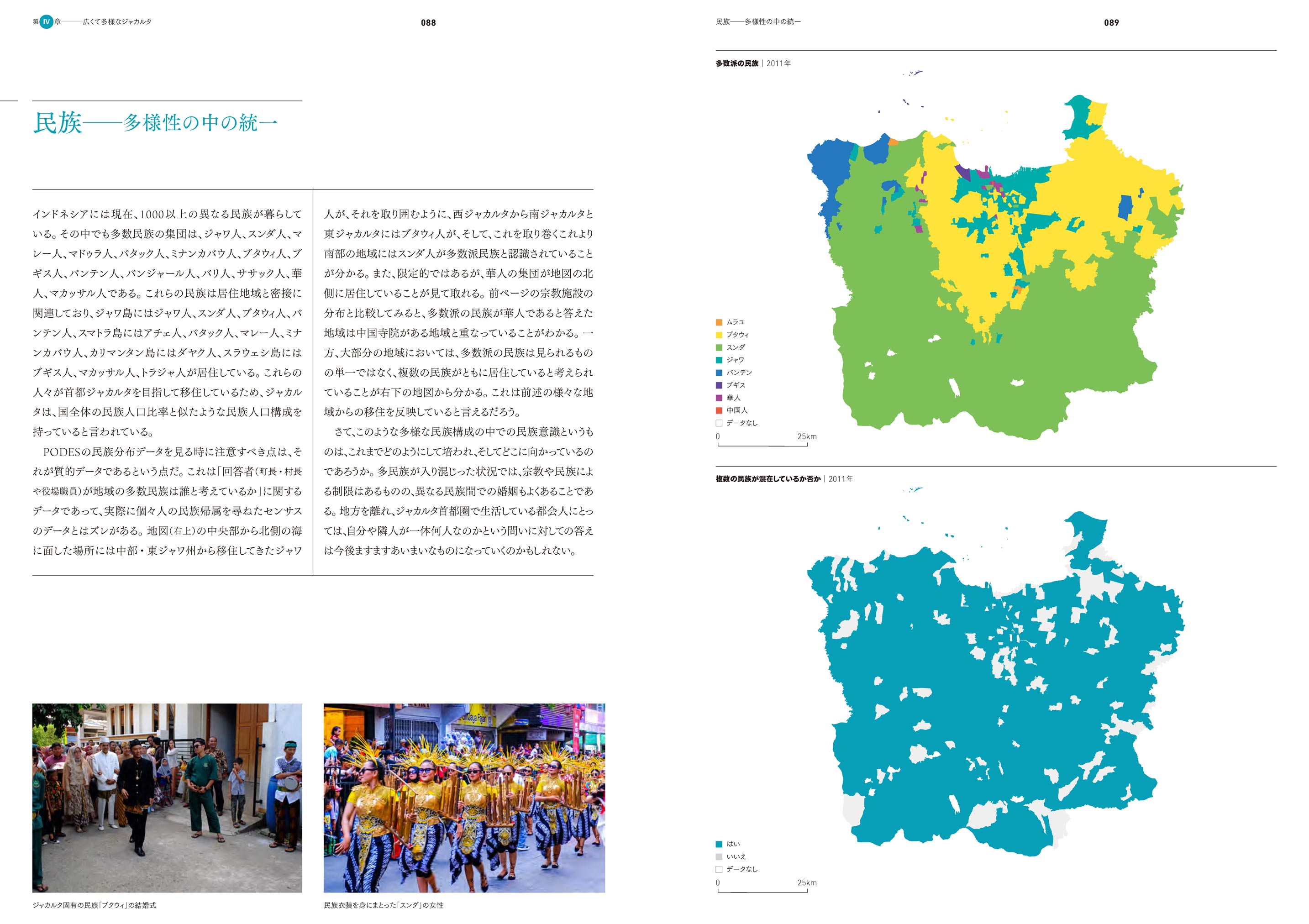The width and height of the screenshot is (1309, 924).
Task: Click the はい legend swatch
Action: 719,844
